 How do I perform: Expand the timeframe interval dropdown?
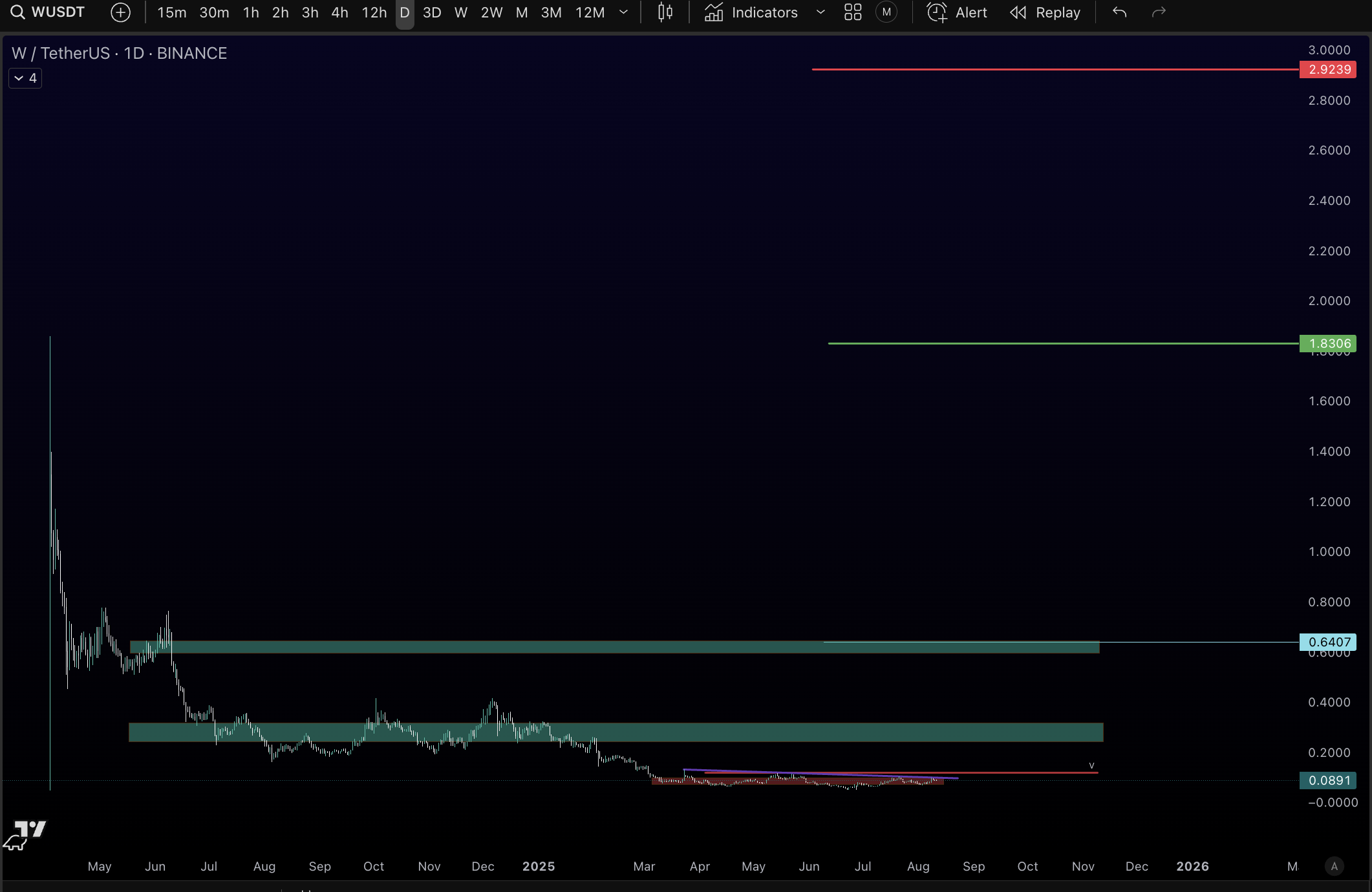pos(624,12)
